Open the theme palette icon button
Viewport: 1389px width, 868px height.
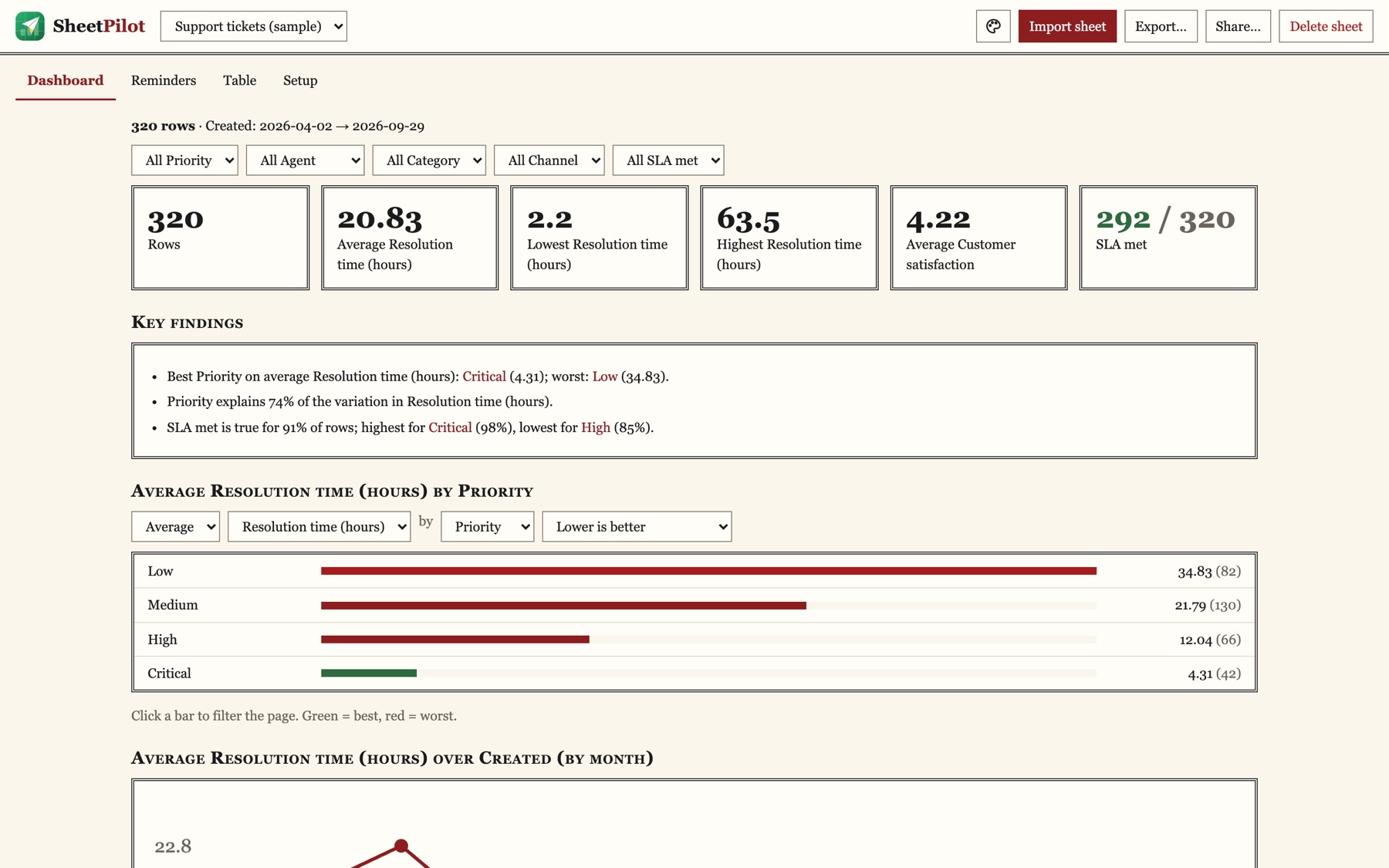pyautogui.click(x=993, y=26)
